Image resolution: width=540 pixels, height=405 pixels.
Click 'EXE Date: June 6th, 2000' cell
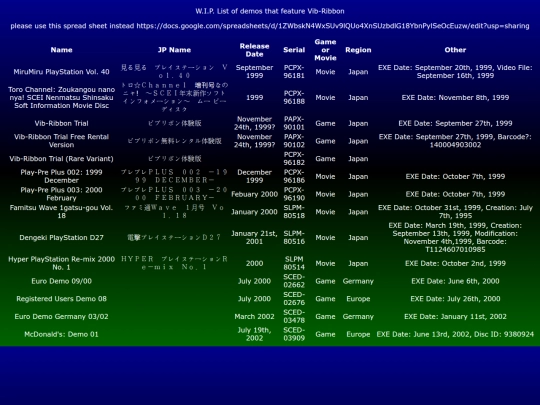point(455,281)
